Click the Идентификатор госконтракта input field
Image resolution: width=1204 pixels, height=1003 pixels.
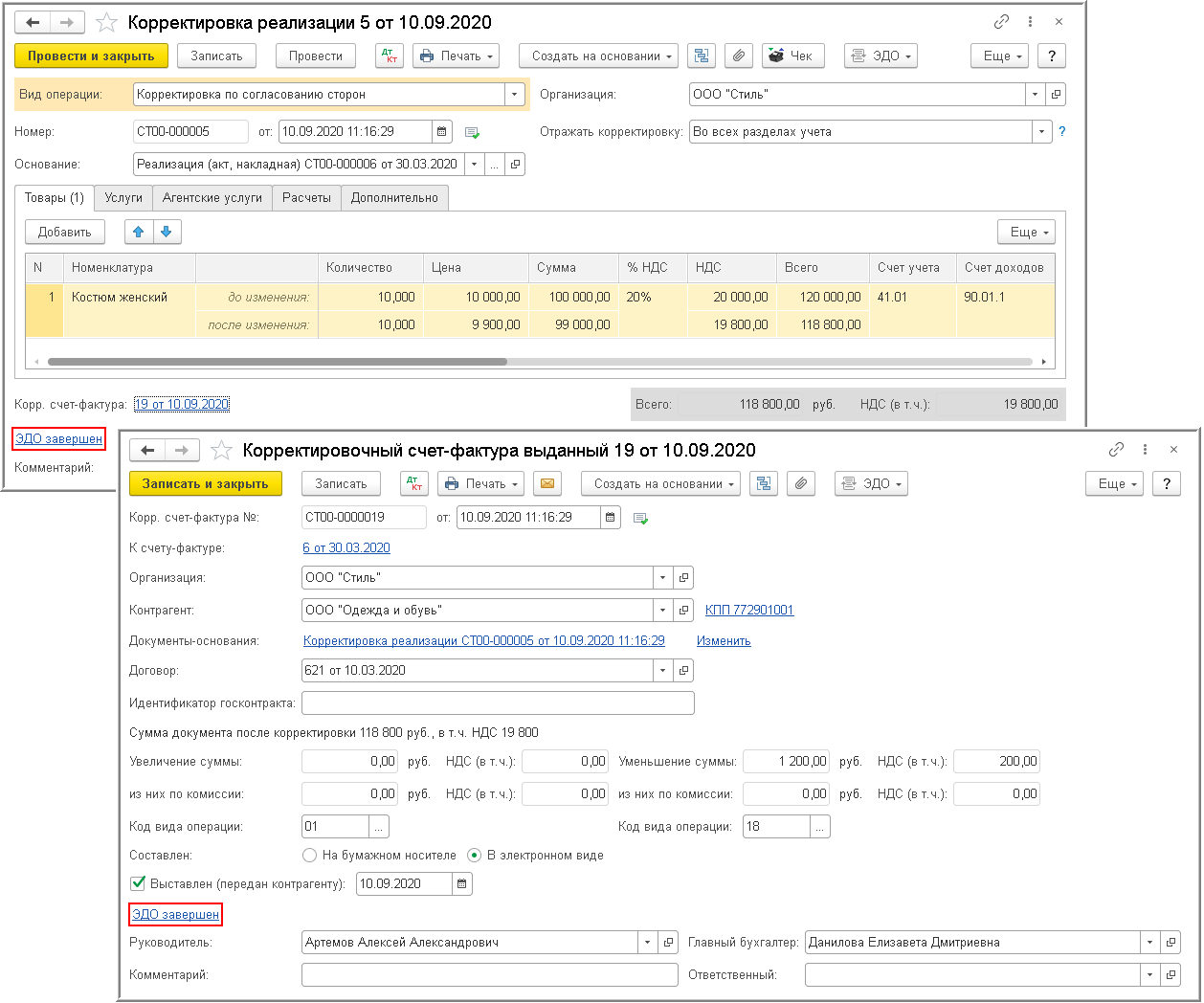[497, 702]
